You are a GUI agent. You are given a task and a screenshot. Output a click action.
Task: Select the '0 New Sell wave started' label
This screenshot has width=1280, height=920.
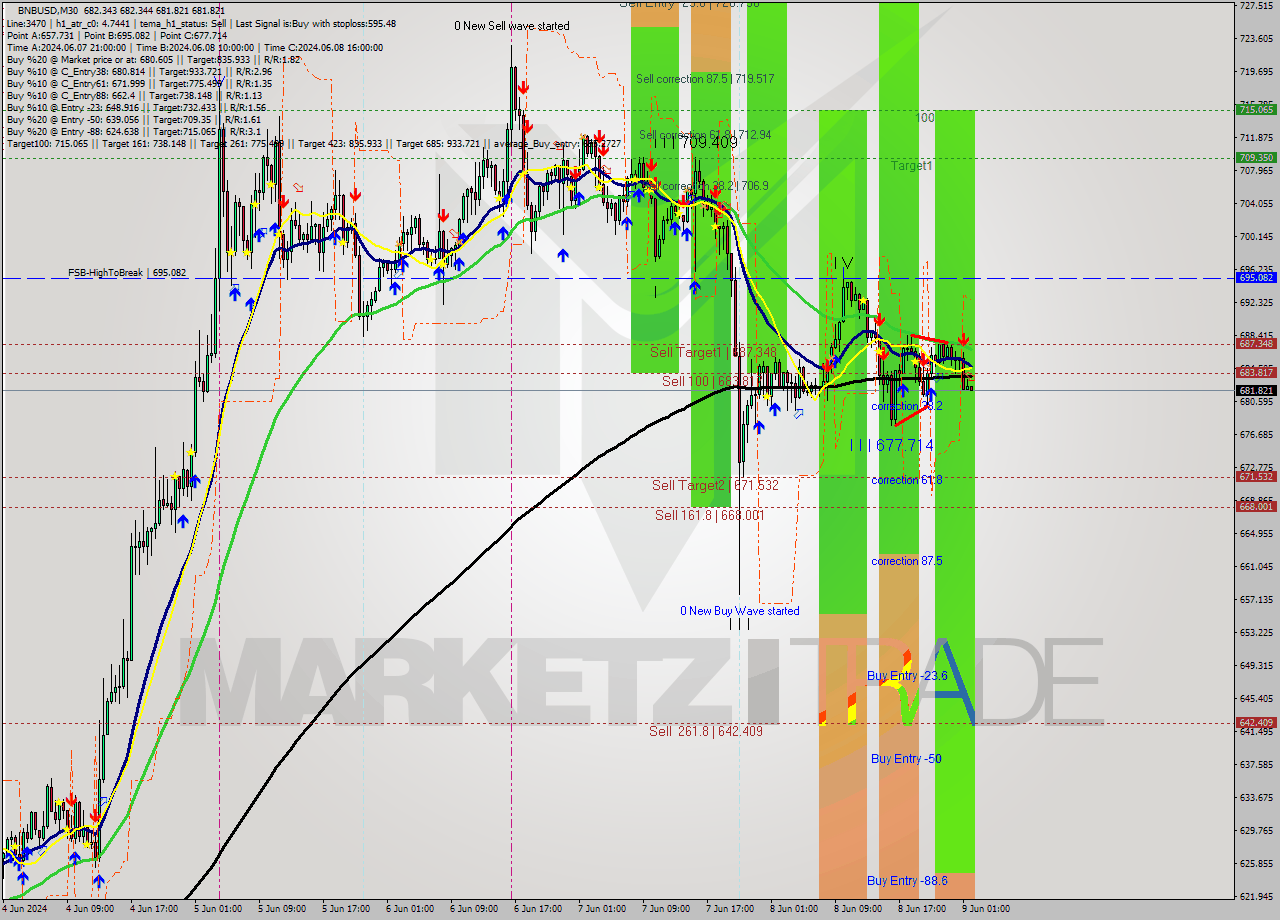tap(512, 26)
